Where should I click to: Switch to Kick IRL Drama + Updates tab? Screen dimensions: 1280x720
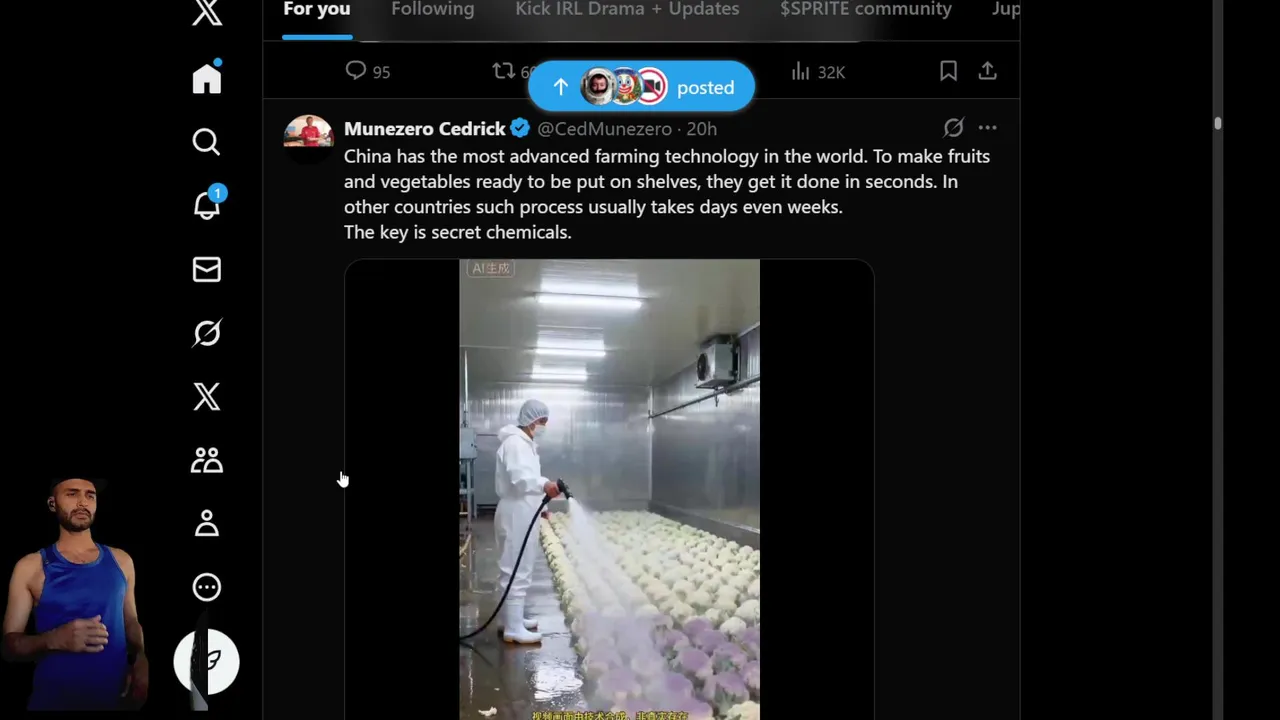(x=627, y=9)
